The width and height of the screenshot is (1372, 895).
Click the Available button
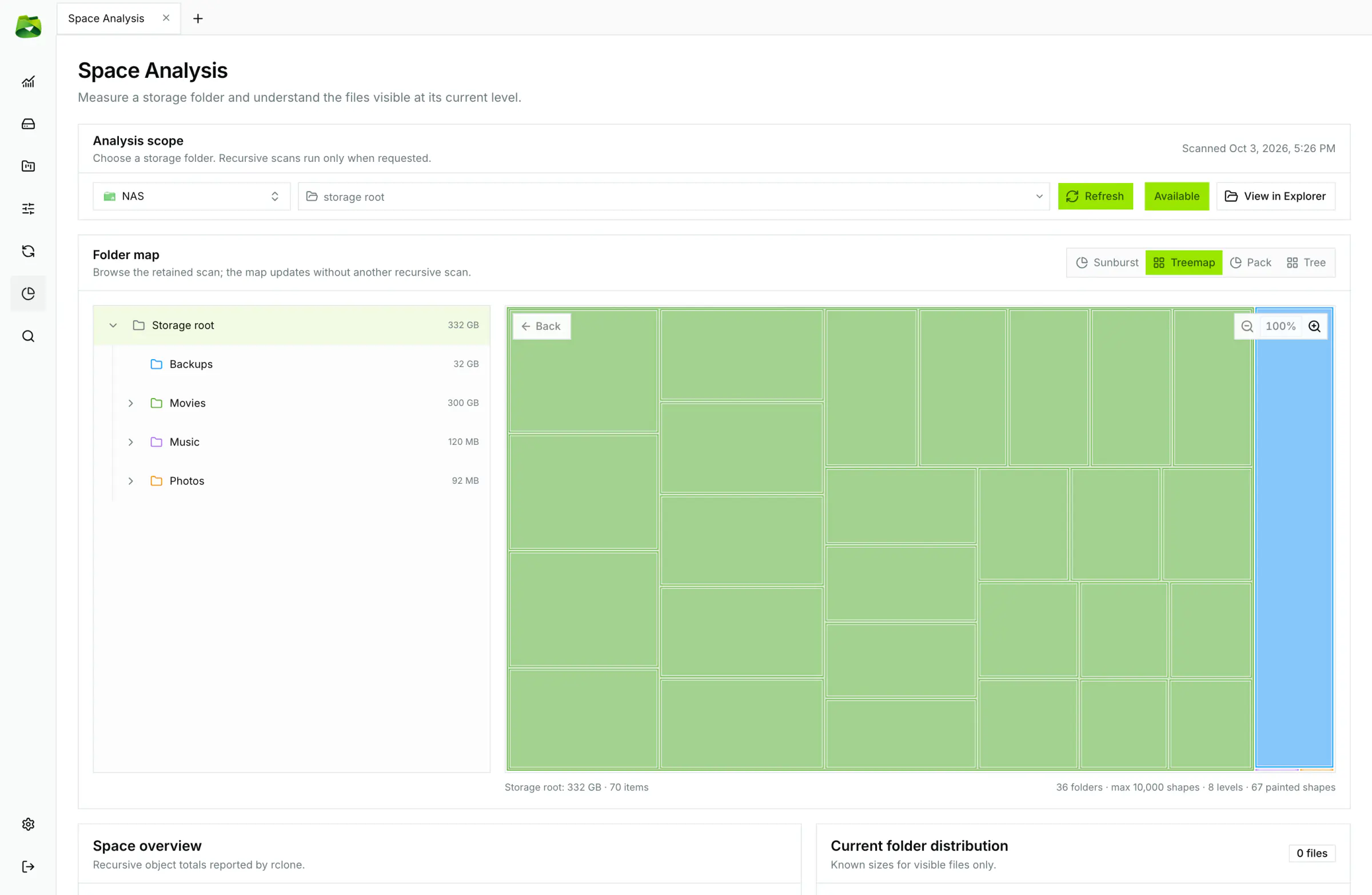(x=1176, y=197)
